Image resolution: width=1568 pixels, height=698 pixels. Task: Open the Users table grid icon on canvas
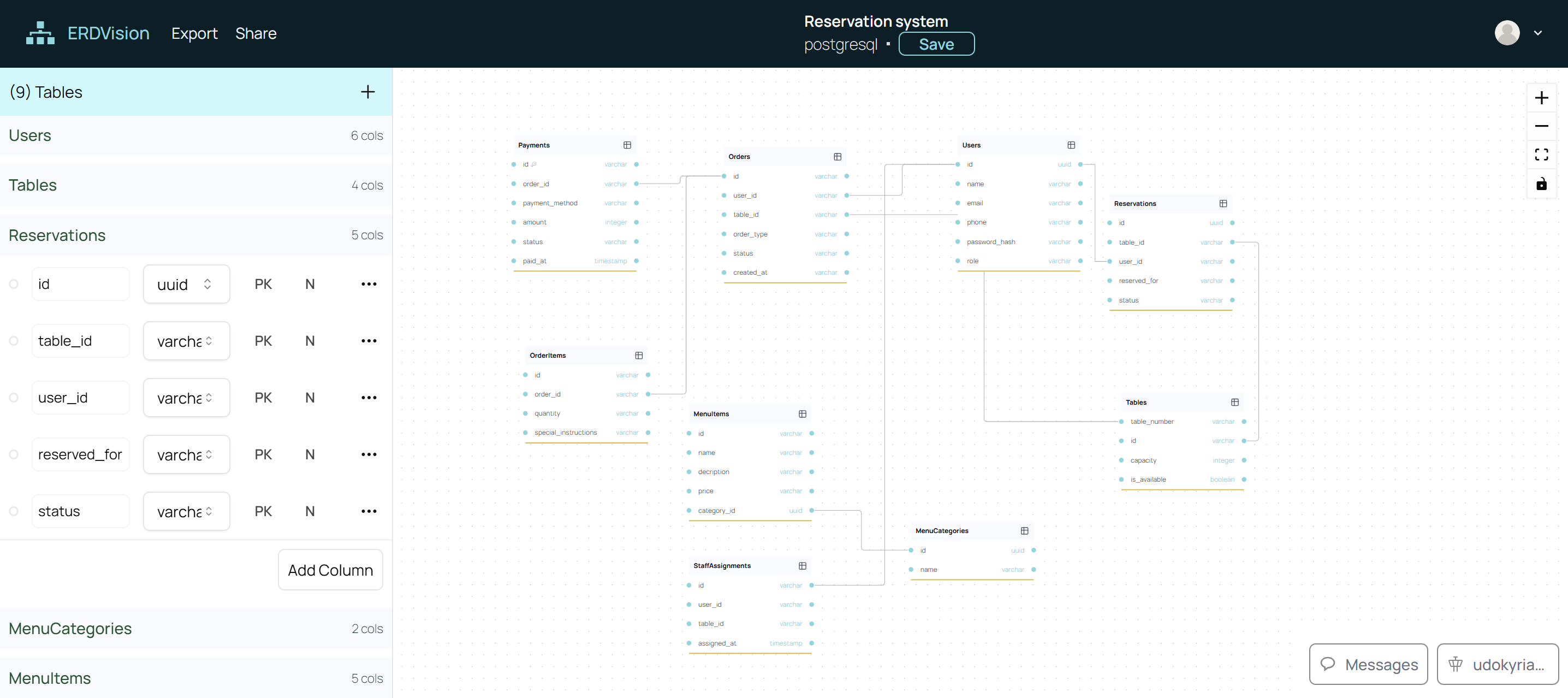tap(1071, 145)
